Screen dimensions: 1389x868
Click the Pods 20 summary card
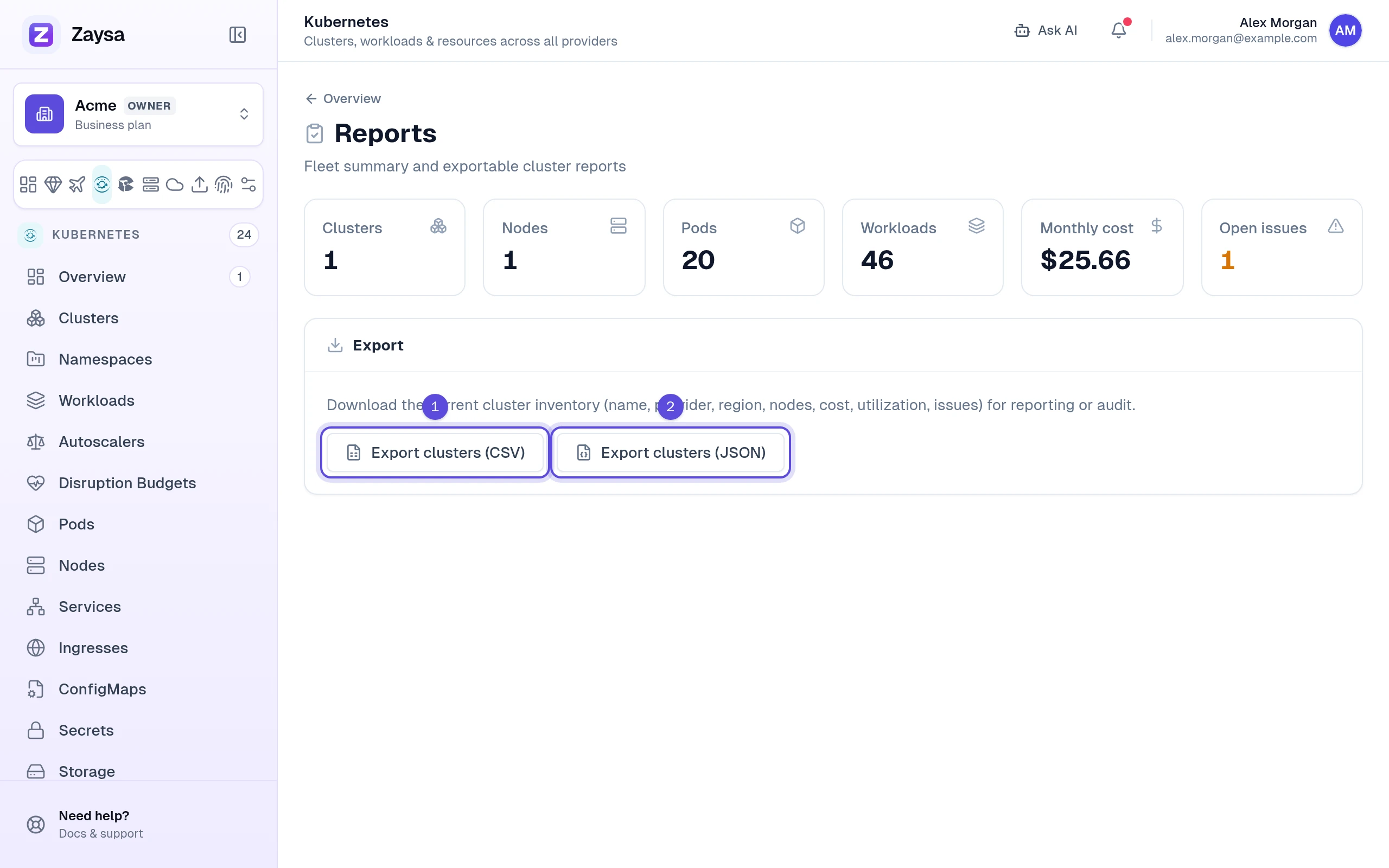[743, 247]
